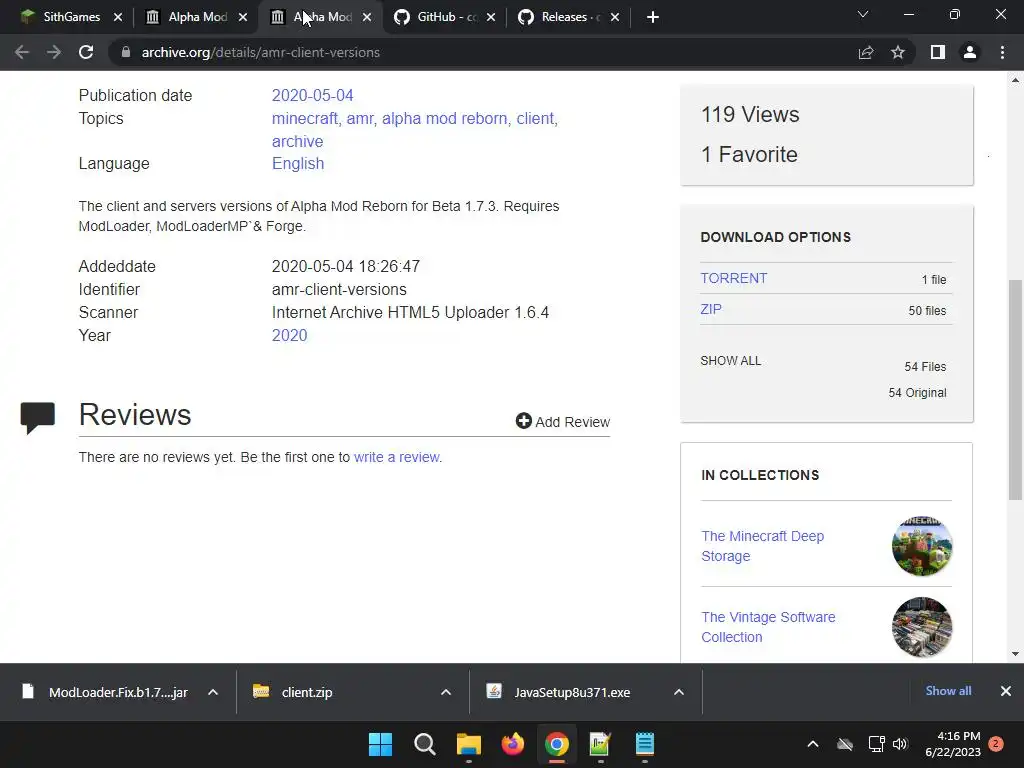Close the downloads bar

pos(1006,691)
